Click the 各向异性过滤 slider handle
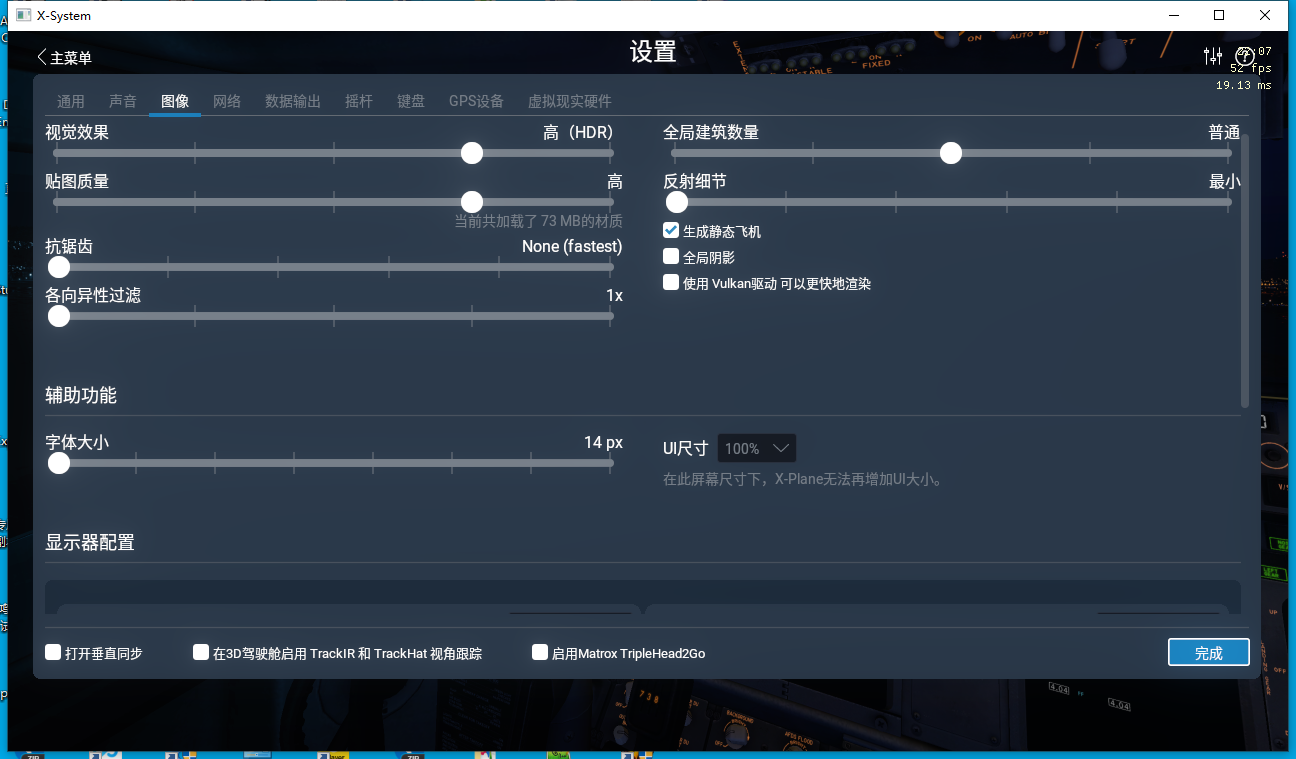Screen dimensions: 1296x759 (x=59, y=316)
